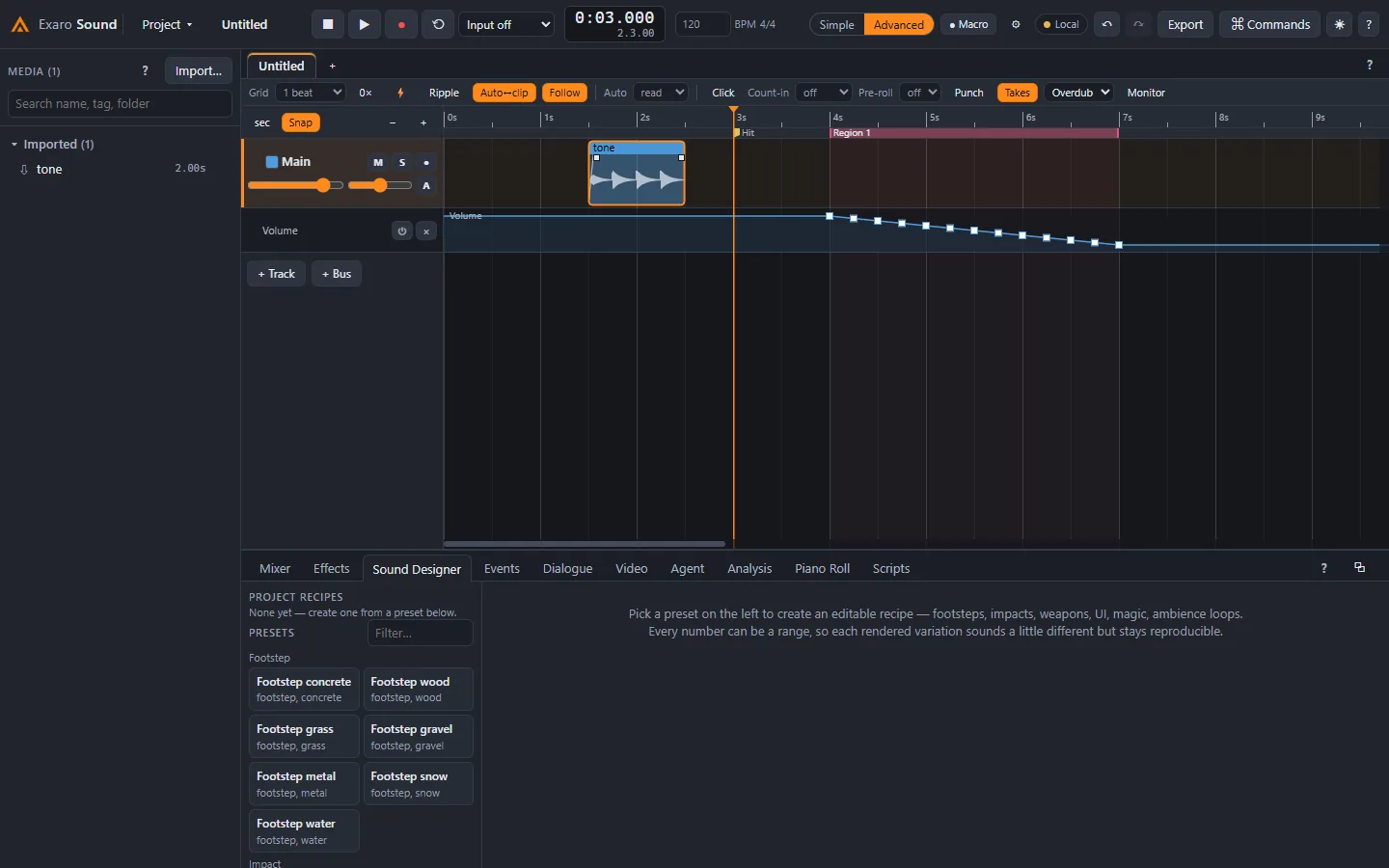Image resolution: width=1389 pixels, height=868 pixels.
Task: Open timeline help question mark
Action: click(x=1370, y=65)
